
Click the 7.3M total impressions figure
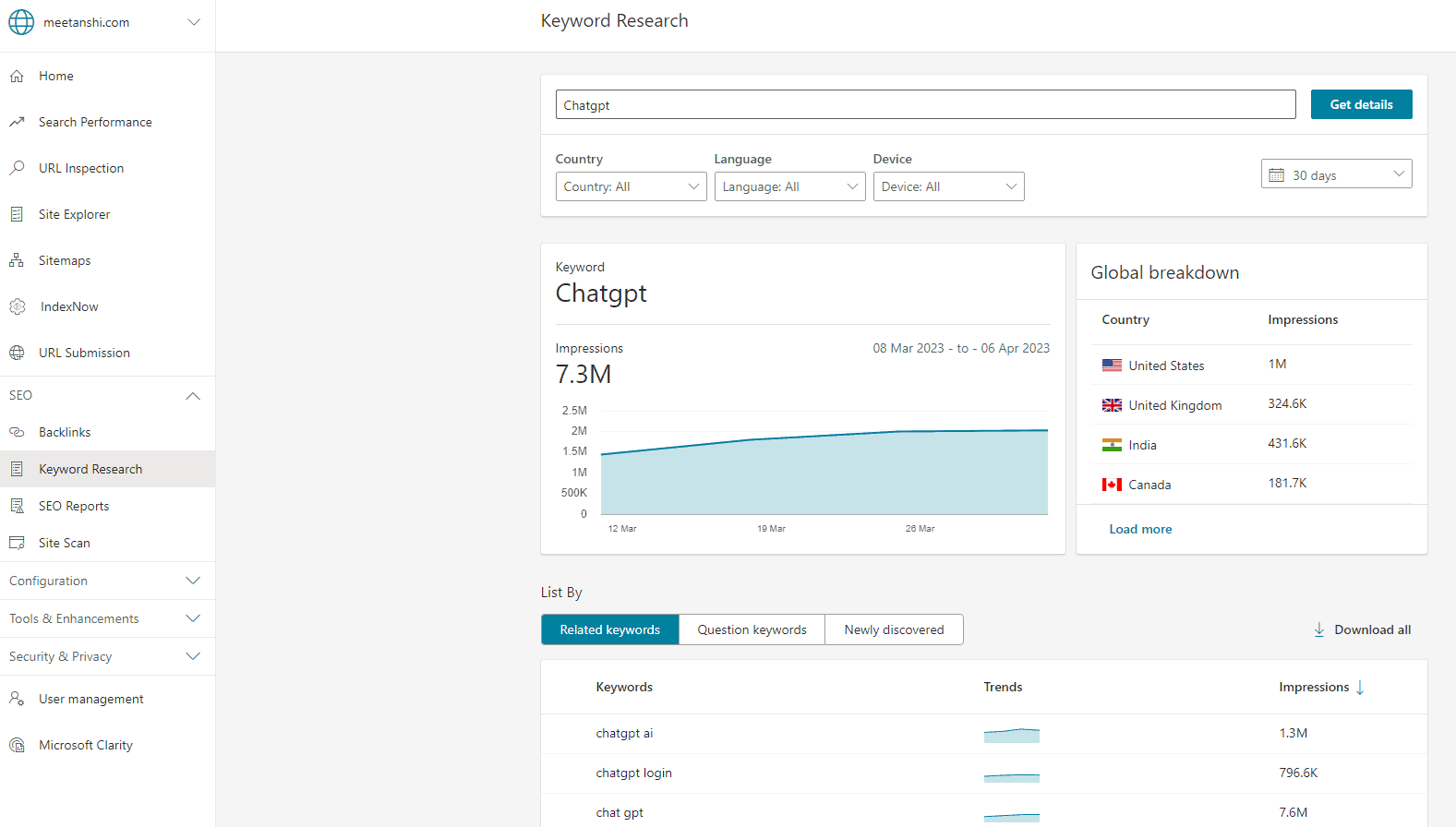coord(584,375)
